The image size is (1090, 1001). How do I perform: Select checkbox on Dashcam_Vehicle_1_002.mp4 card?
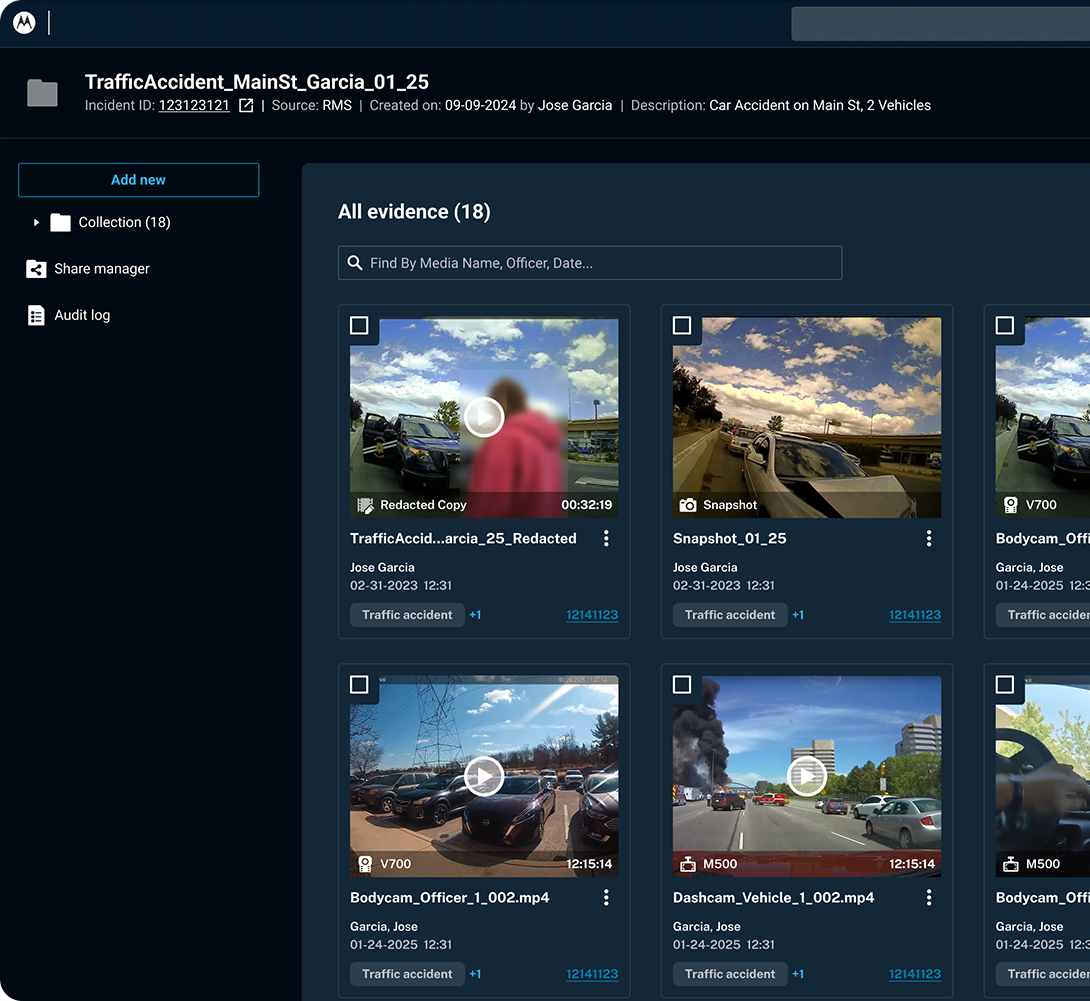(x=682, y=685)
